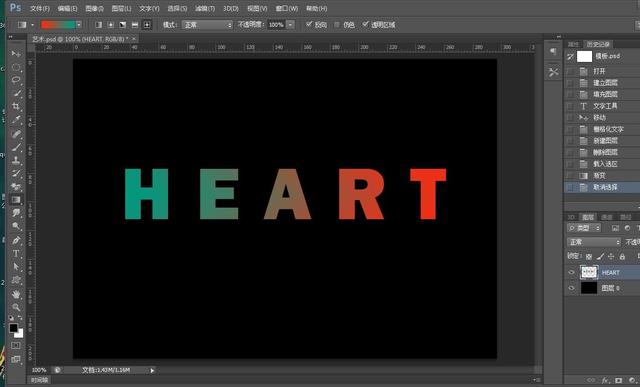Image resolution: width=640 pixels, height=387 pixels.
Task: Open the layer filter 类型 dropdown
Action: [584, 228]
